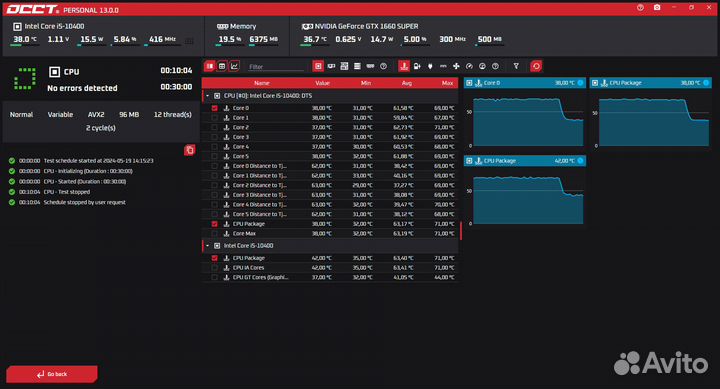This screenshot has height=389, width=720.
Task: Toggle the storage sensor source filter
Action: (357, 66)
